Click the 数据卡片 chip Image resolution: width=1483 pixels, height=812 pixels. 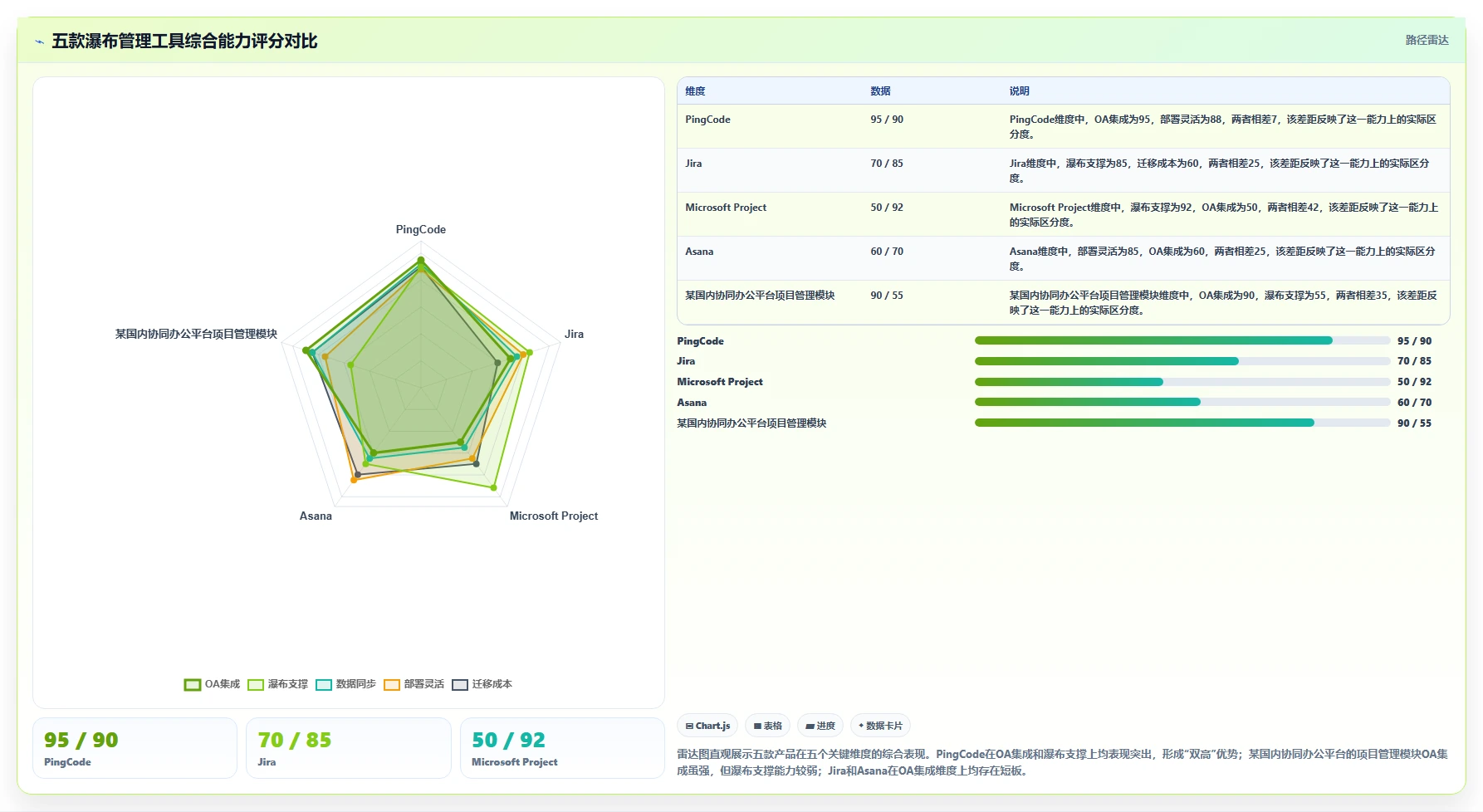click(880, 726)
